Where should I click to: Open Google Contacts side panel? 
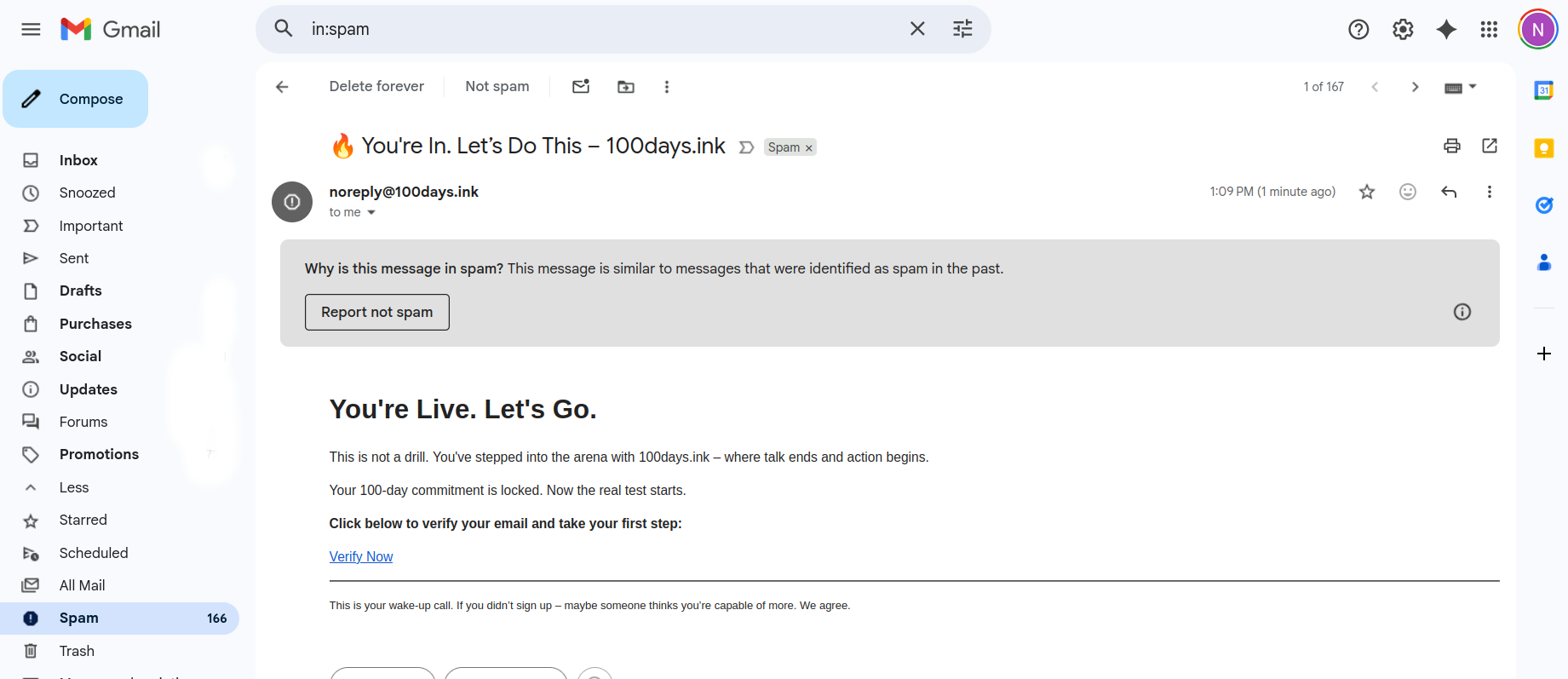[1543, 262]
